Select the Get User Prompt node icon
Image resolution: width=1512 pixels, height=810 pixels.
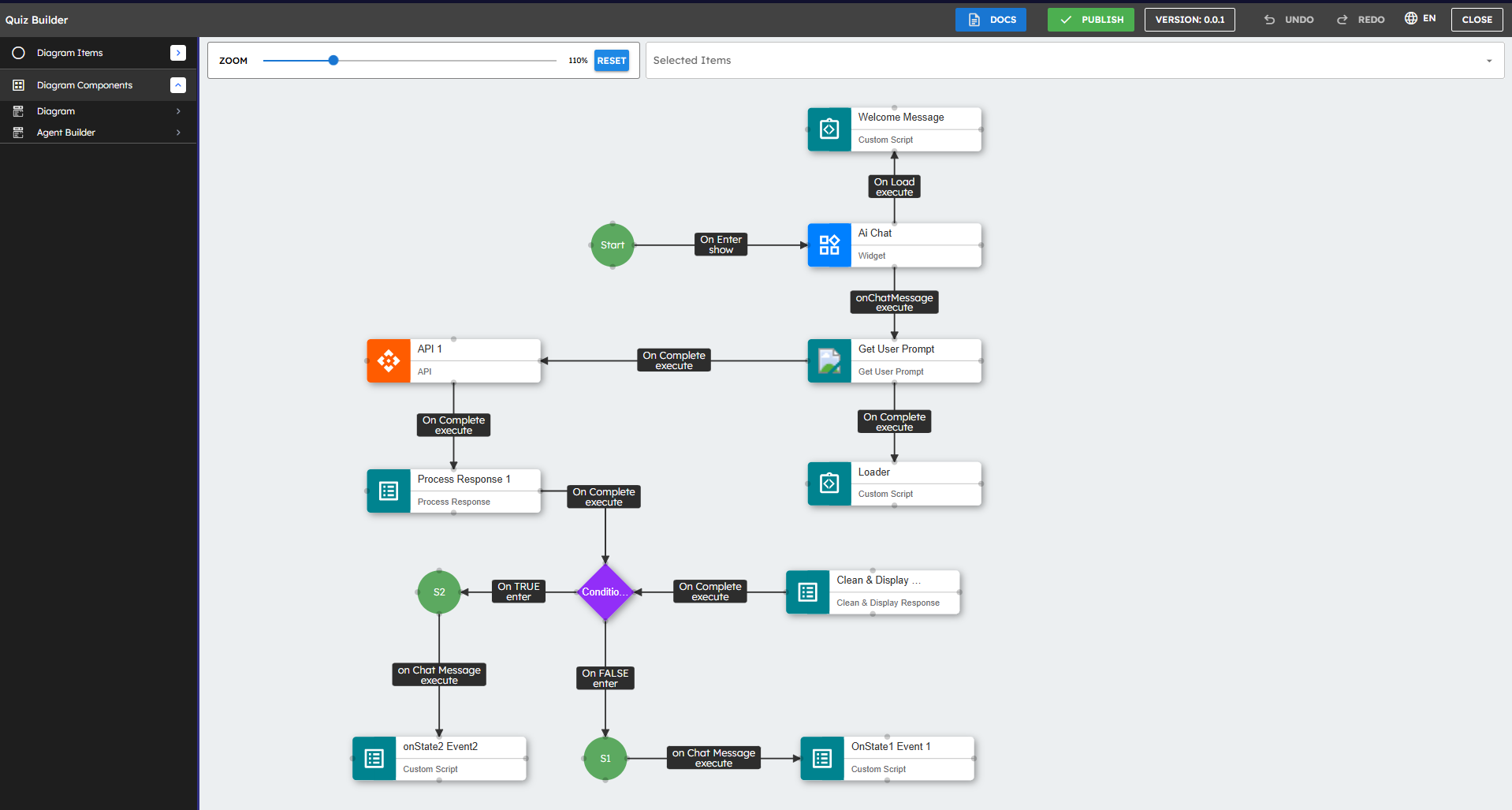click(829, 361)
